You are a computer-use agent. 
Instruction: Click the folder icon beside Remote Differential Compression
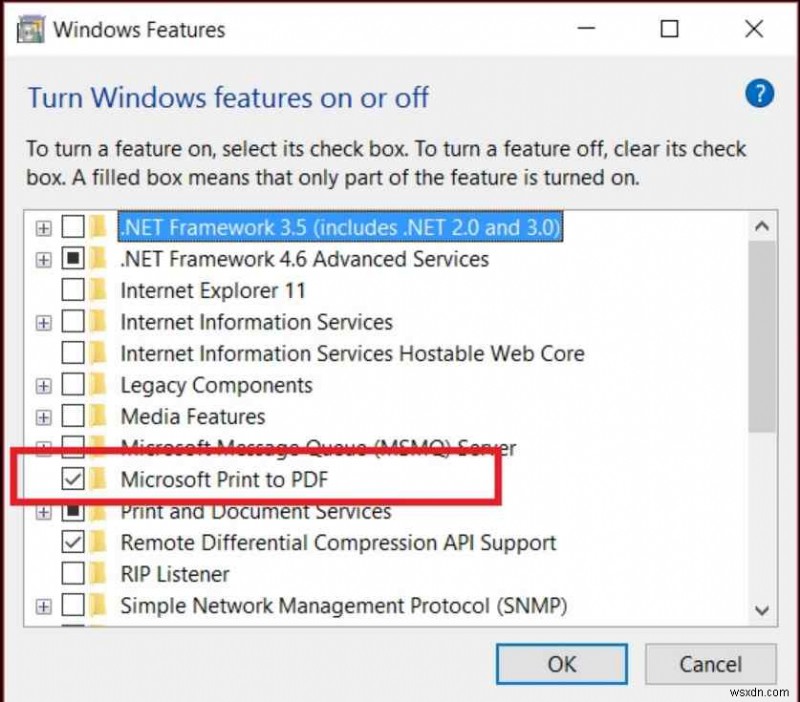(x=101, y=543)
